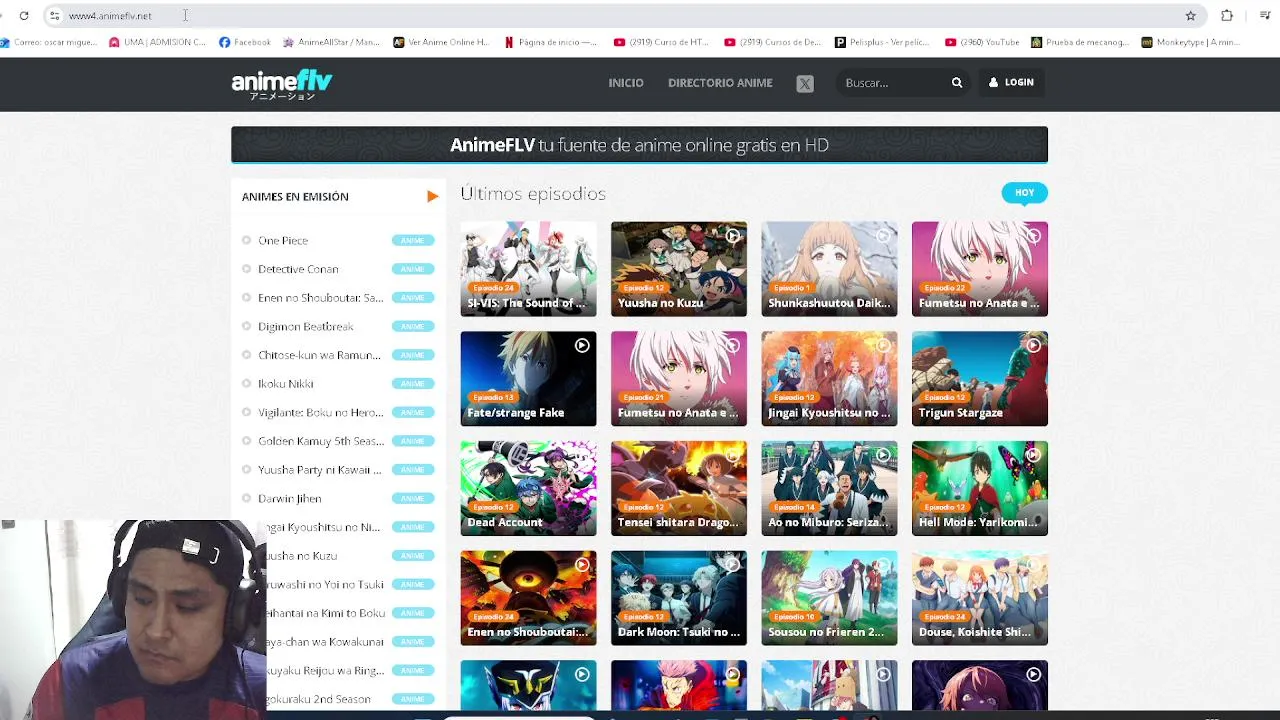Open the UMA | ADMISION bookmark
The width and height of the screenshot is (1280, 720).
coord(157,42)
